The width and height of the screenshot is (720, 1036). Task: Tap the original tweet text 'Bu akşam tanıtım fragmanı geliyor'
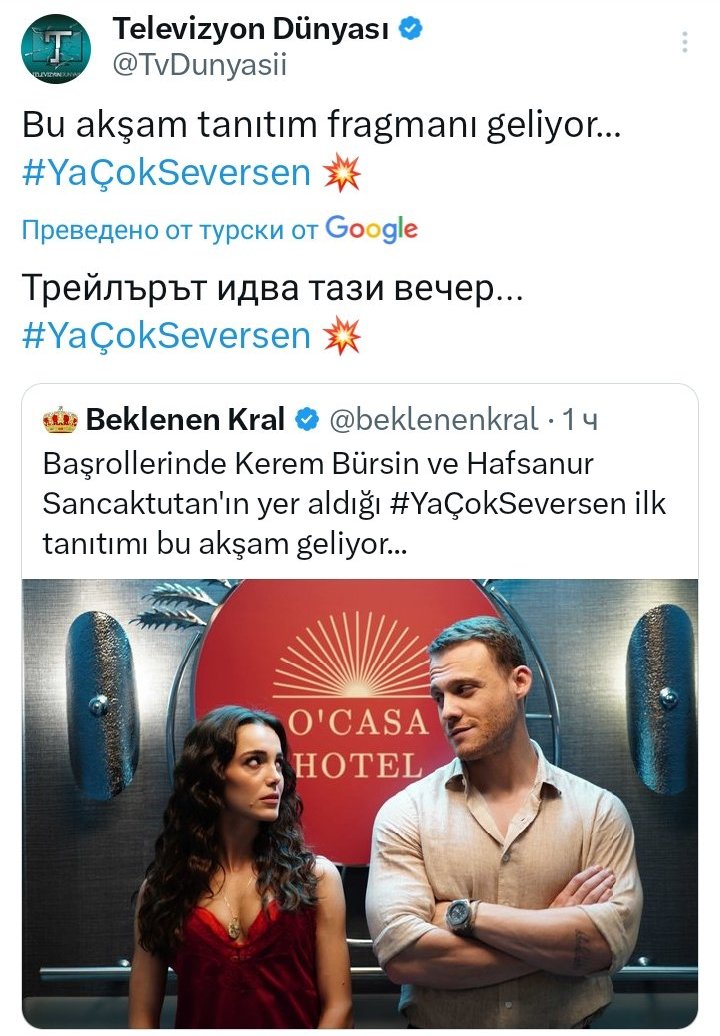(x=321, y=126)
